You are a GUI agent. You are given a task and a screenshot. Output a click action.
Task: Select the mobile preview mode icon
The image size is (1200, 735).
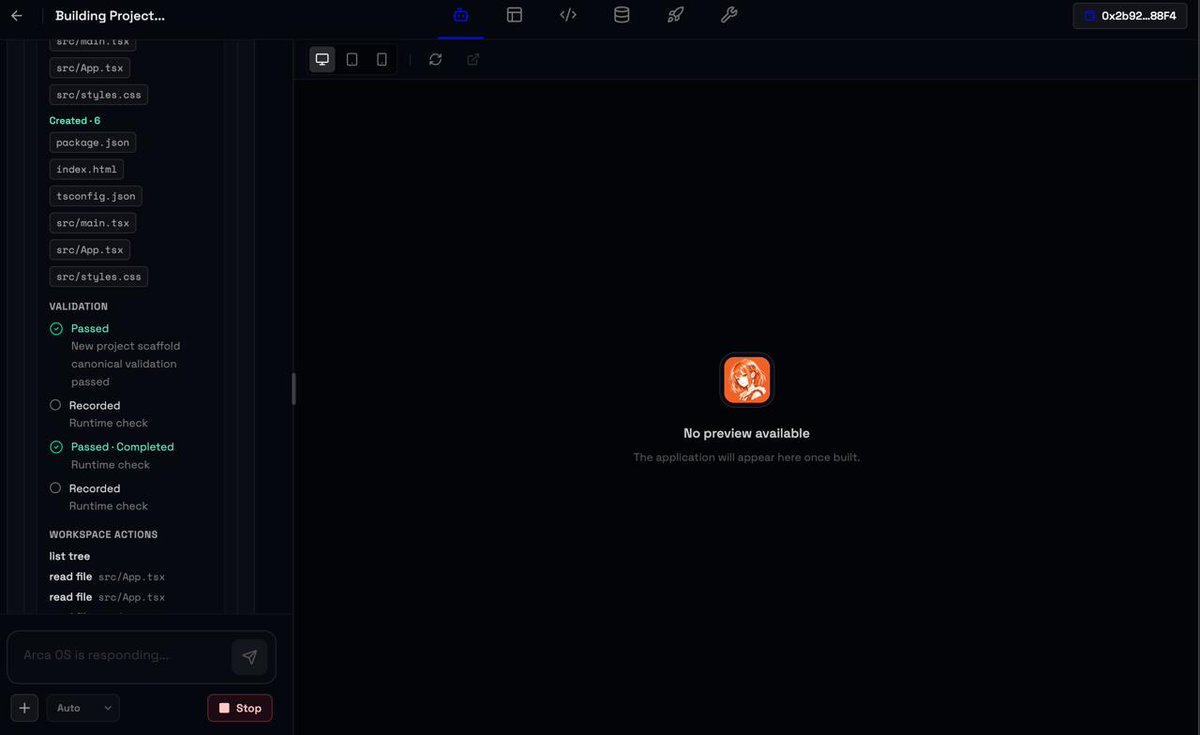382,59
